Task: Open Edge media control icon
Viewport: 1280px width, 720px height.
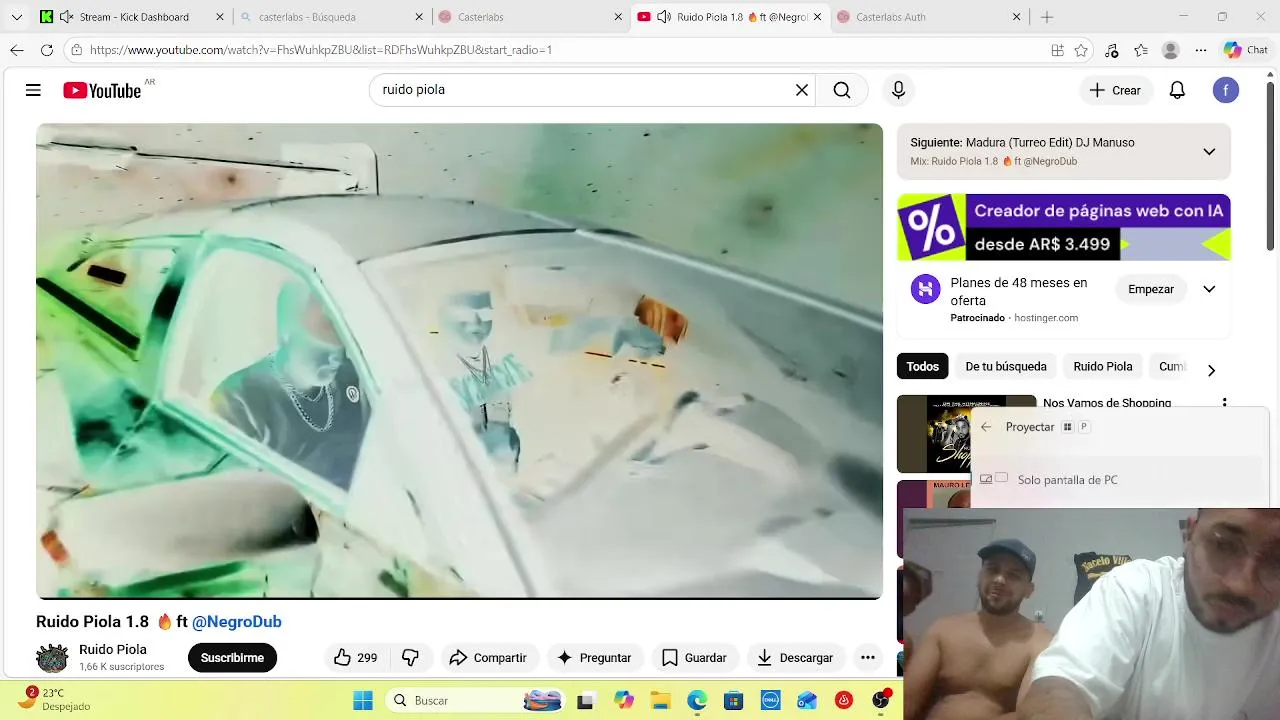Action: (1111, 50)
